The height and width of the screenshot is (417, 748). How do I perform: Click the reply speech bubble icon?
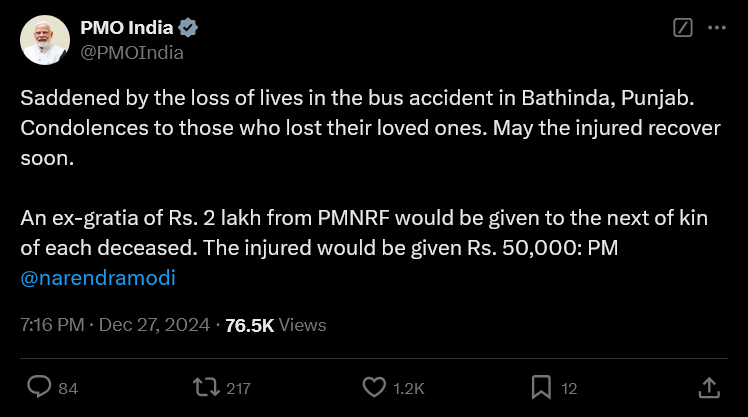point(39,387)
